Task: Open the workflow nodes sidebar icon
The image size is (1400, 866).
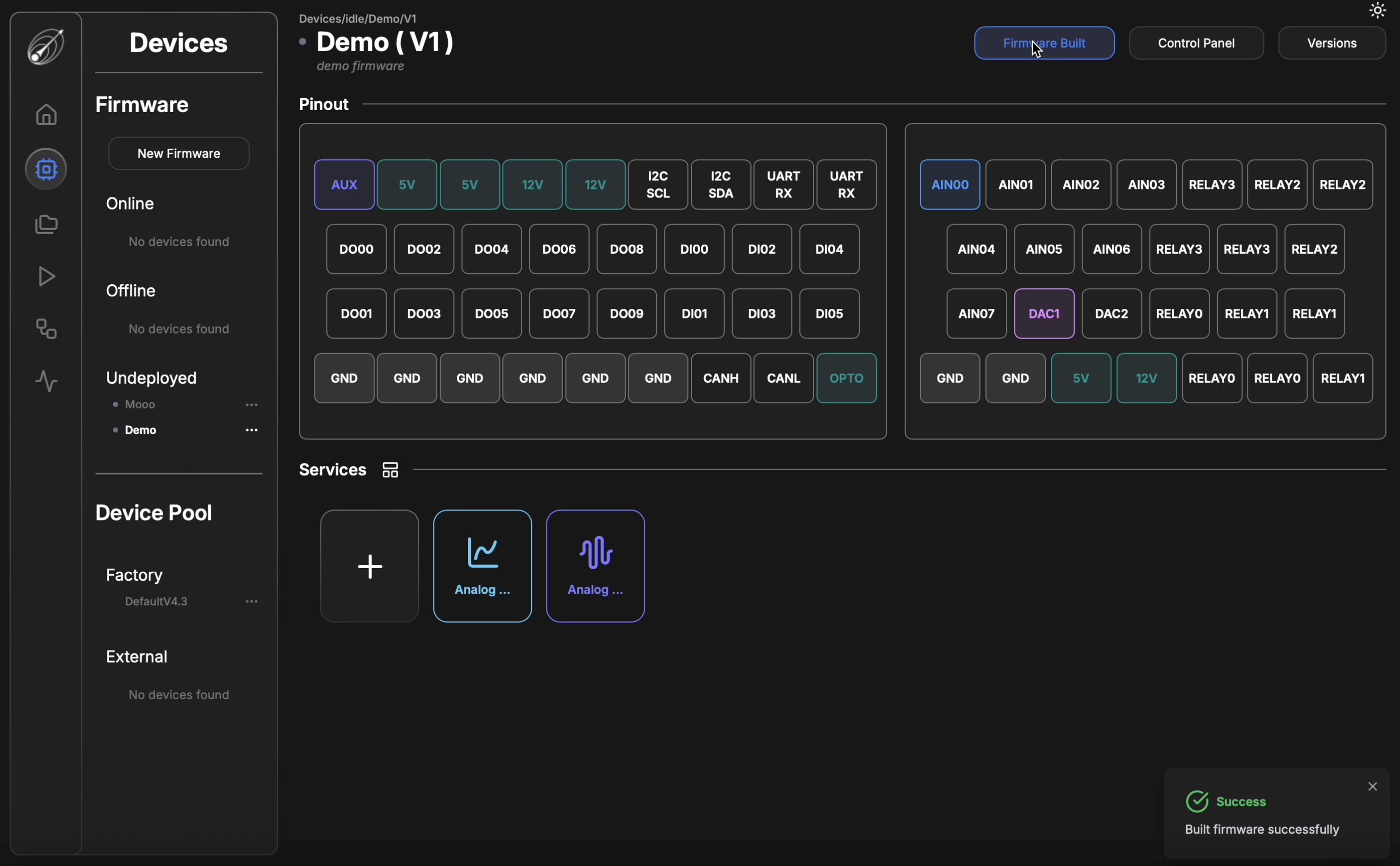Action: click(46, 329)
